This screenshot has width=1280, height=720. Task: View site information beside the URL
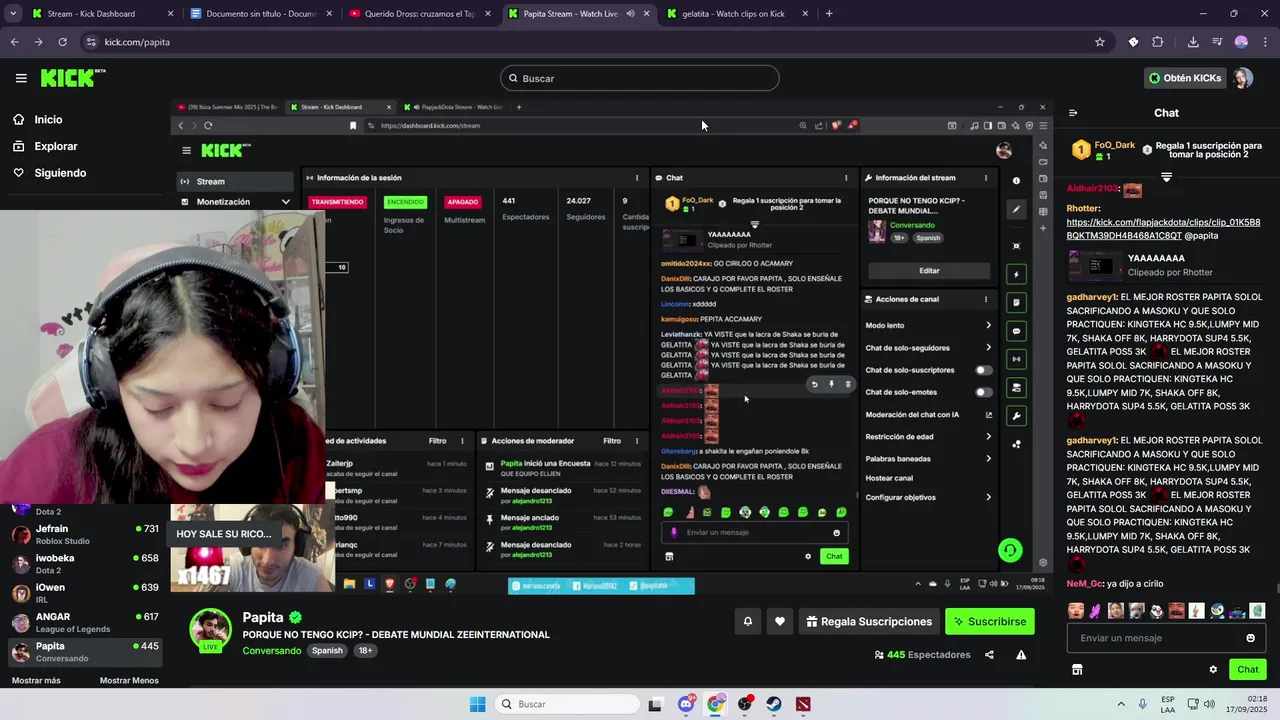pos(91,42)
